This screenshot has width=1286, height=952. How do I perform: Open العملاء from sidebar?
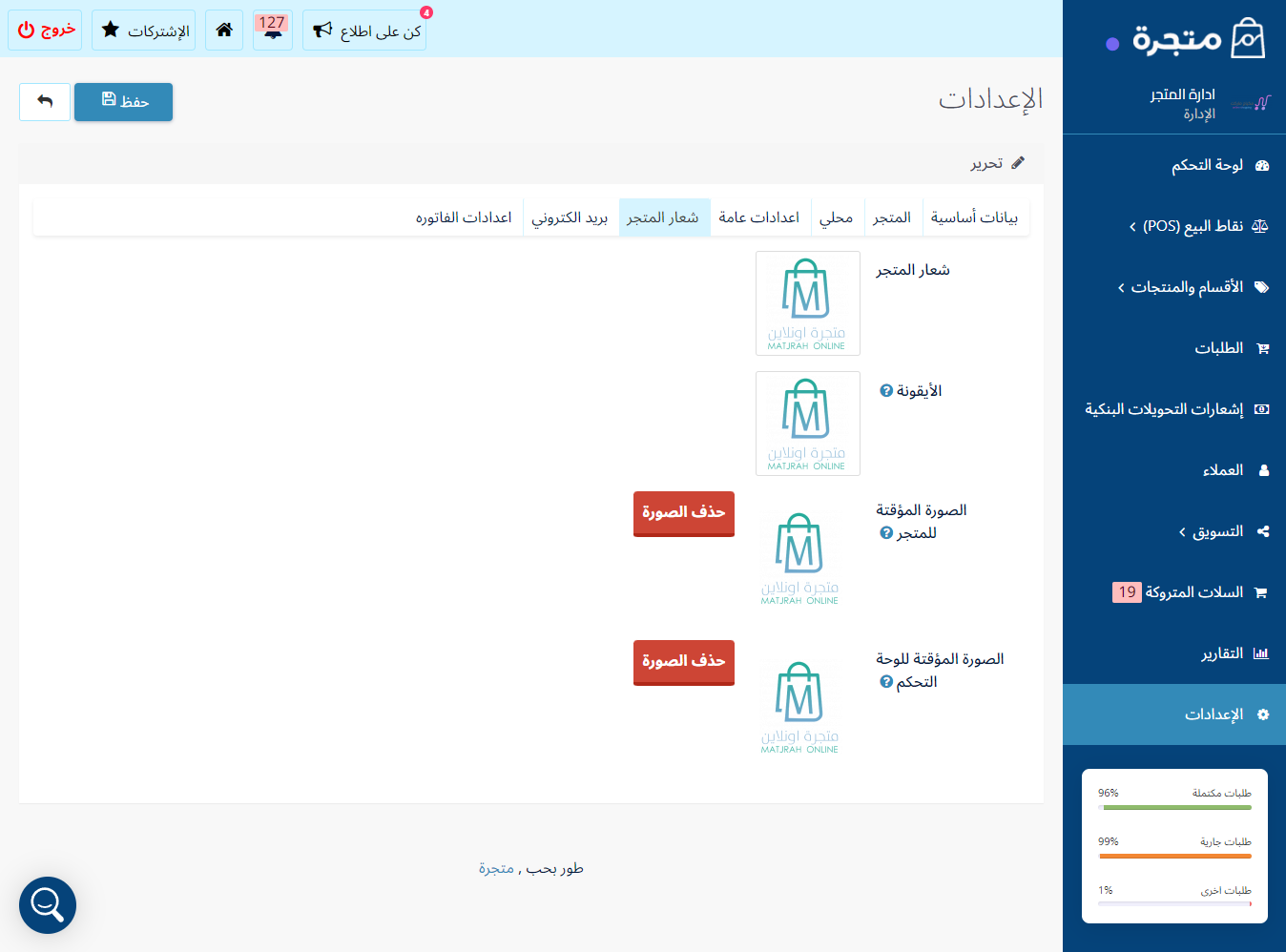pyautogui.click(x=1174, y=470)
